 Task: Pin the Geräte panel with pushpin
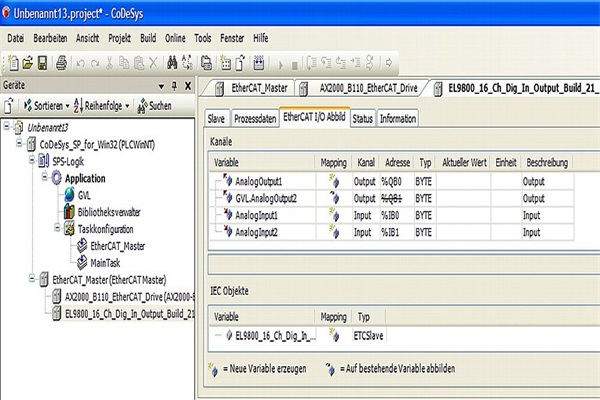pyautogui.click(x=173, y=86)
